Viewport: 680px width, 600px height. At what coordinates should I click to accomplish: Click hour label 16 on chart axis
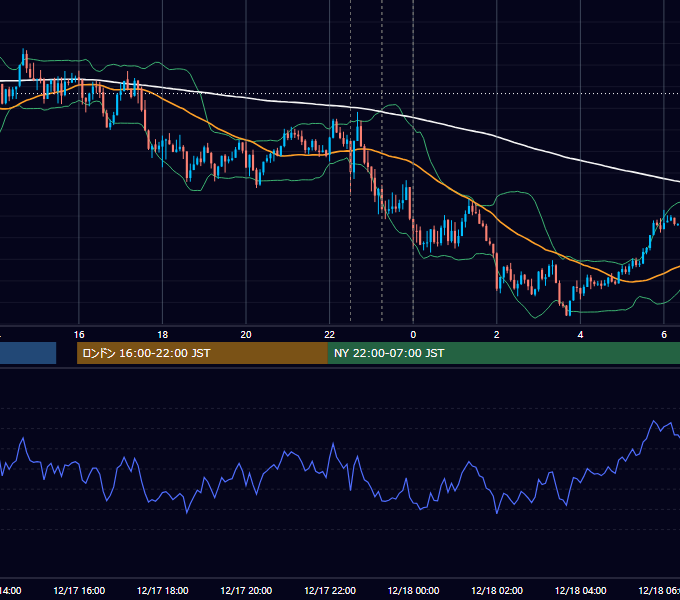pos(79,335)
